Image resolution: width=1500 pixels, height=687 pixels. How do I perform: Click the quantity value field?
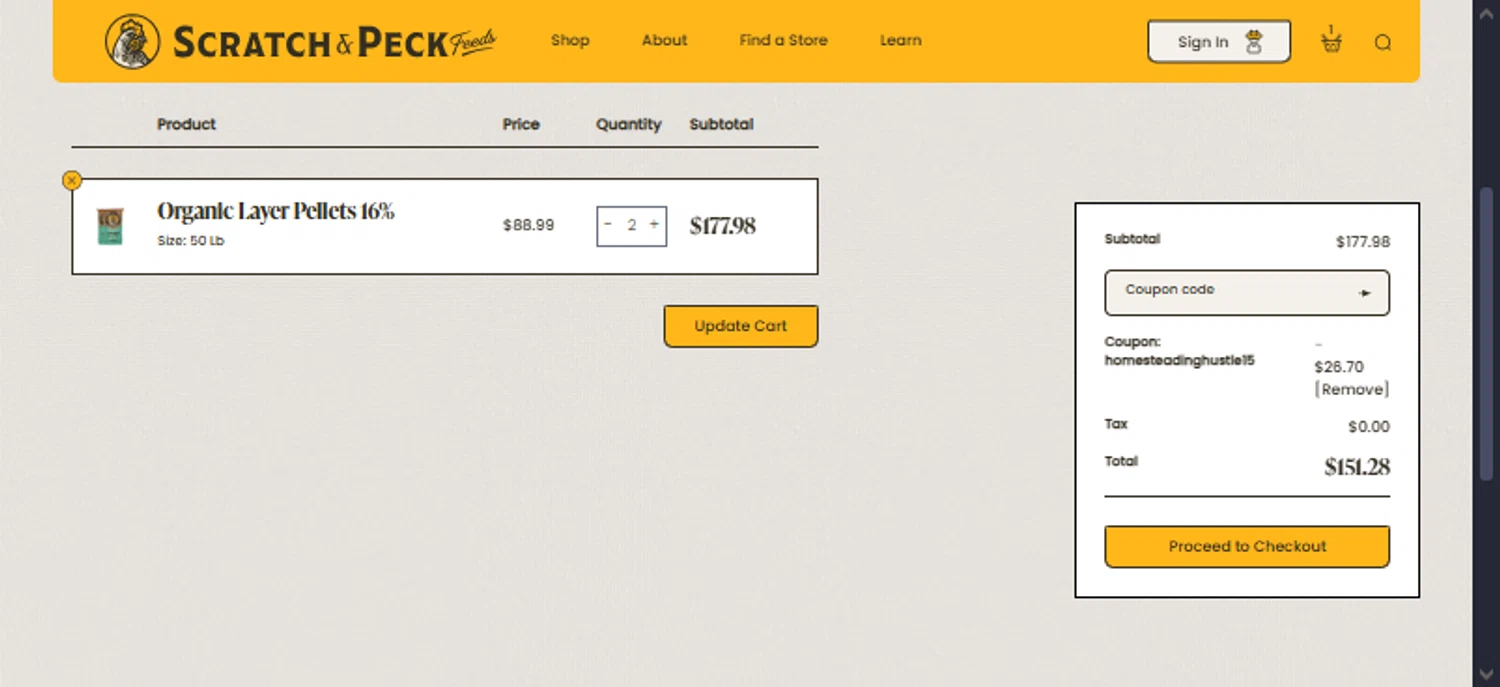coord(631,225)
